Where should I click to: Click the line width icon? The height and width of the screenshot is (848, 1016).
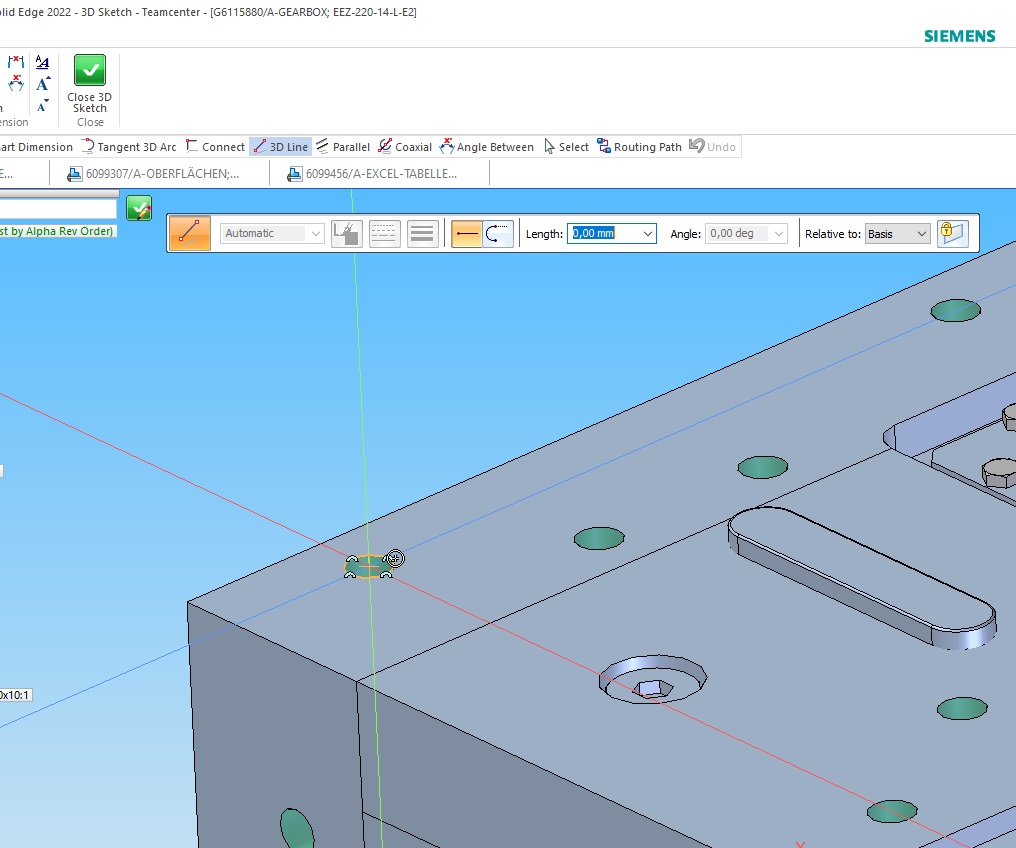coord(422,233)
